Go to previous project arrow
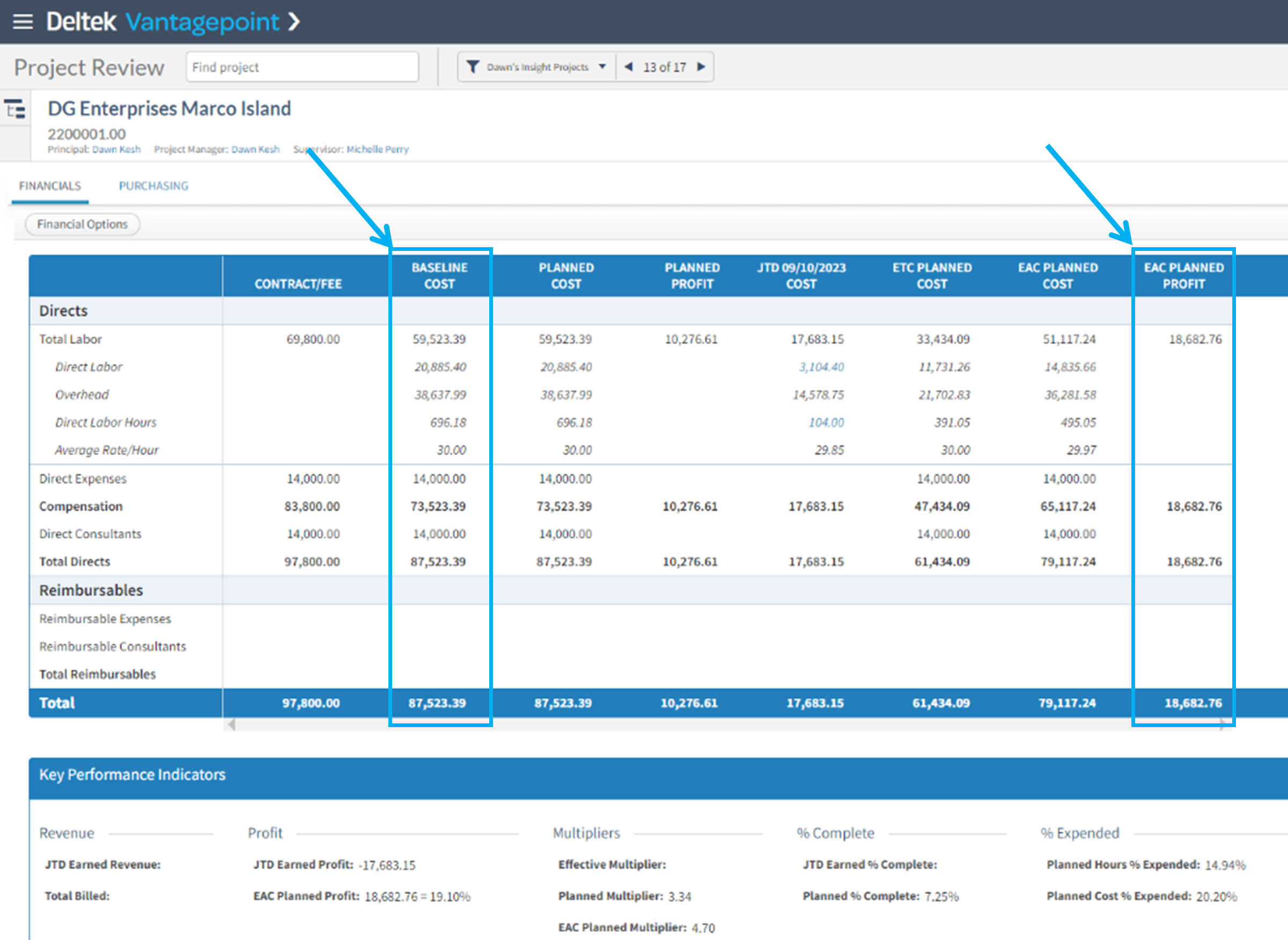Viewport: 1288px width, 940px height. pos(628,67)
